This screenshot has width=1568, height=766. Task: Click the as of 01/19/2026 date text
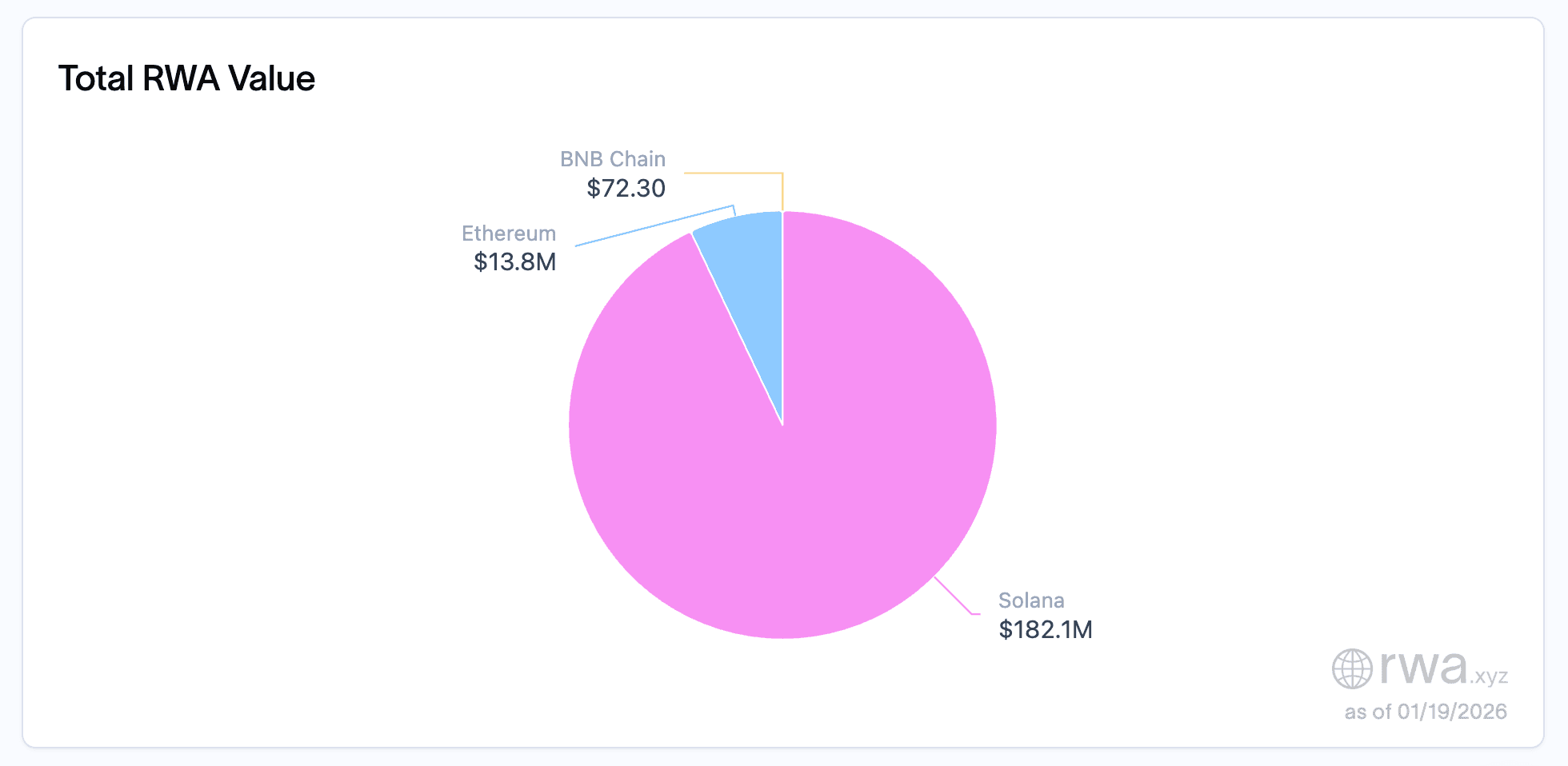tap(1425, 712)
